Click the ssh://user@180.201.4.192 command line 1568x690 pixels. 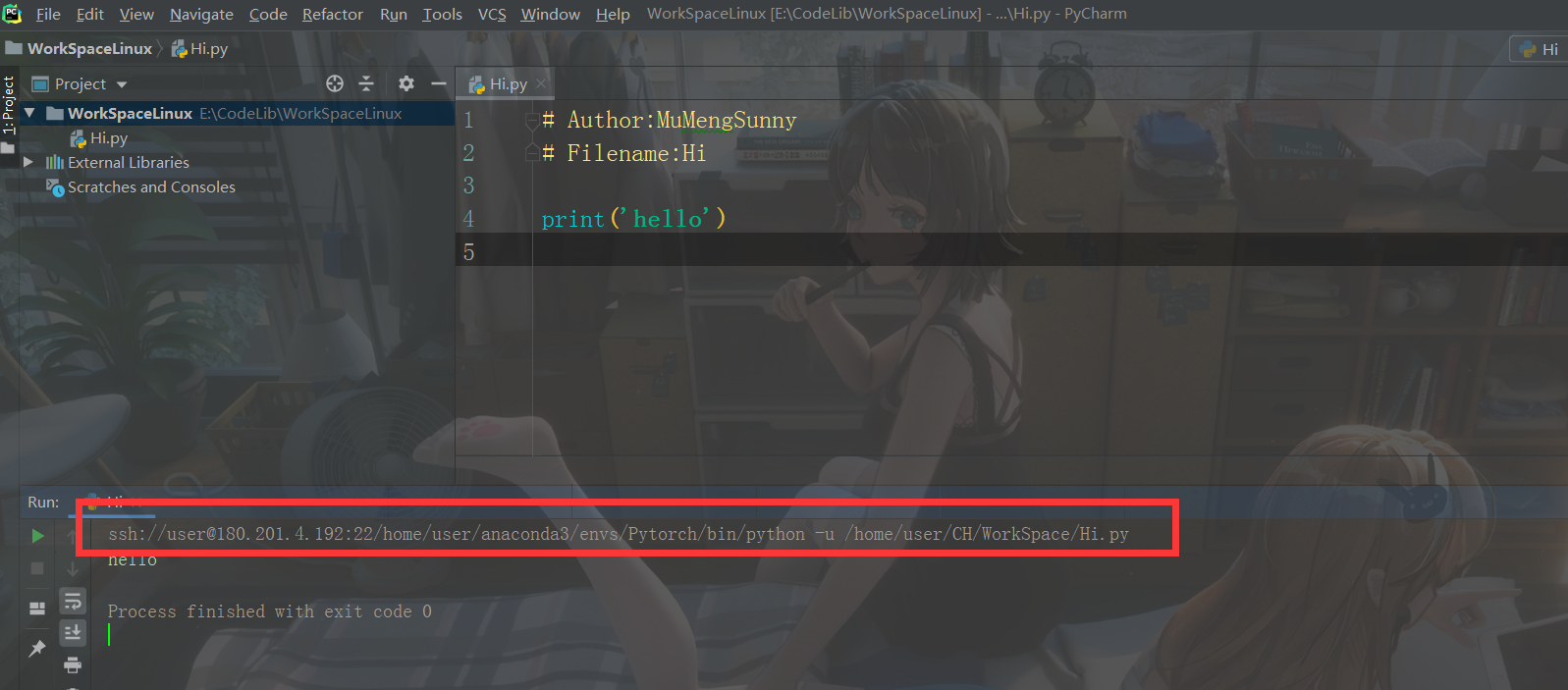[619, 534]
